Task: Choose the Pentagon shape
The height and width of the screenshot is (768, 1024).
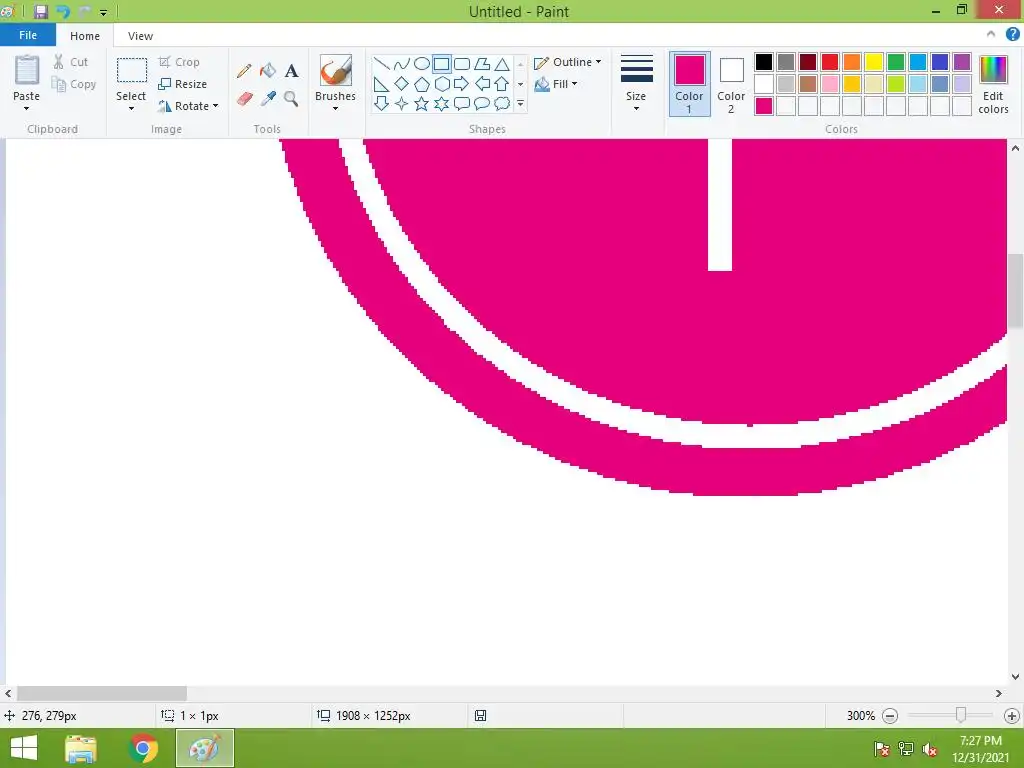Action: click(422, 84)
